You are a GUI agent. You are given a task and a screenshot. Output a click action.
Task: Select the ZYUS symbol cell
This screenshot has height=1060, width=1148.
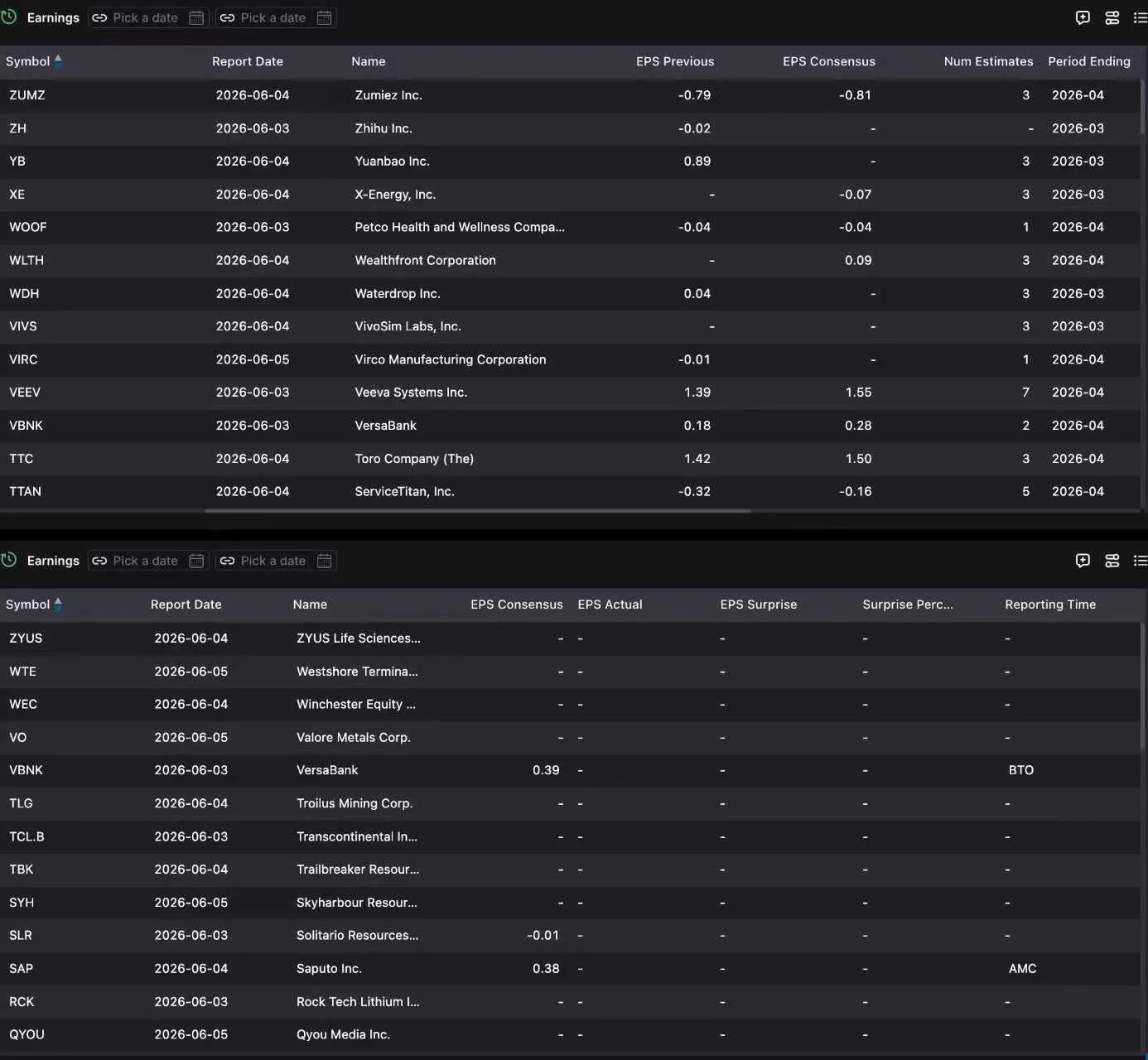click(x=26, y=638)
